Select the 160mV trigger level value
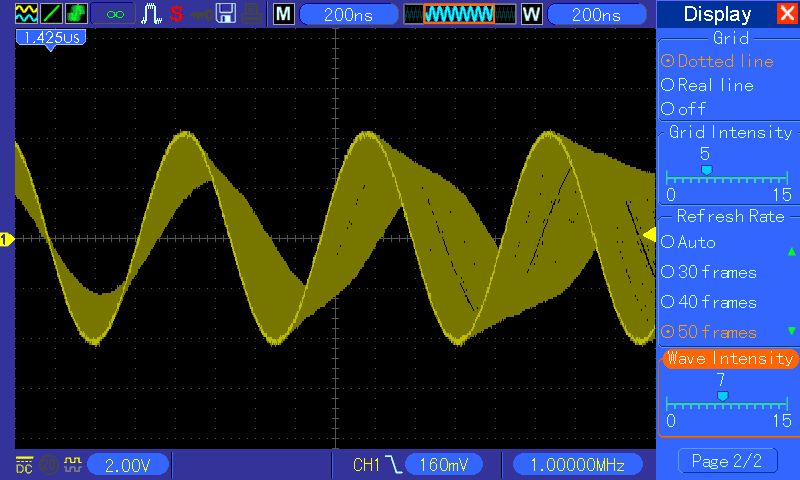 pos(443,465)
